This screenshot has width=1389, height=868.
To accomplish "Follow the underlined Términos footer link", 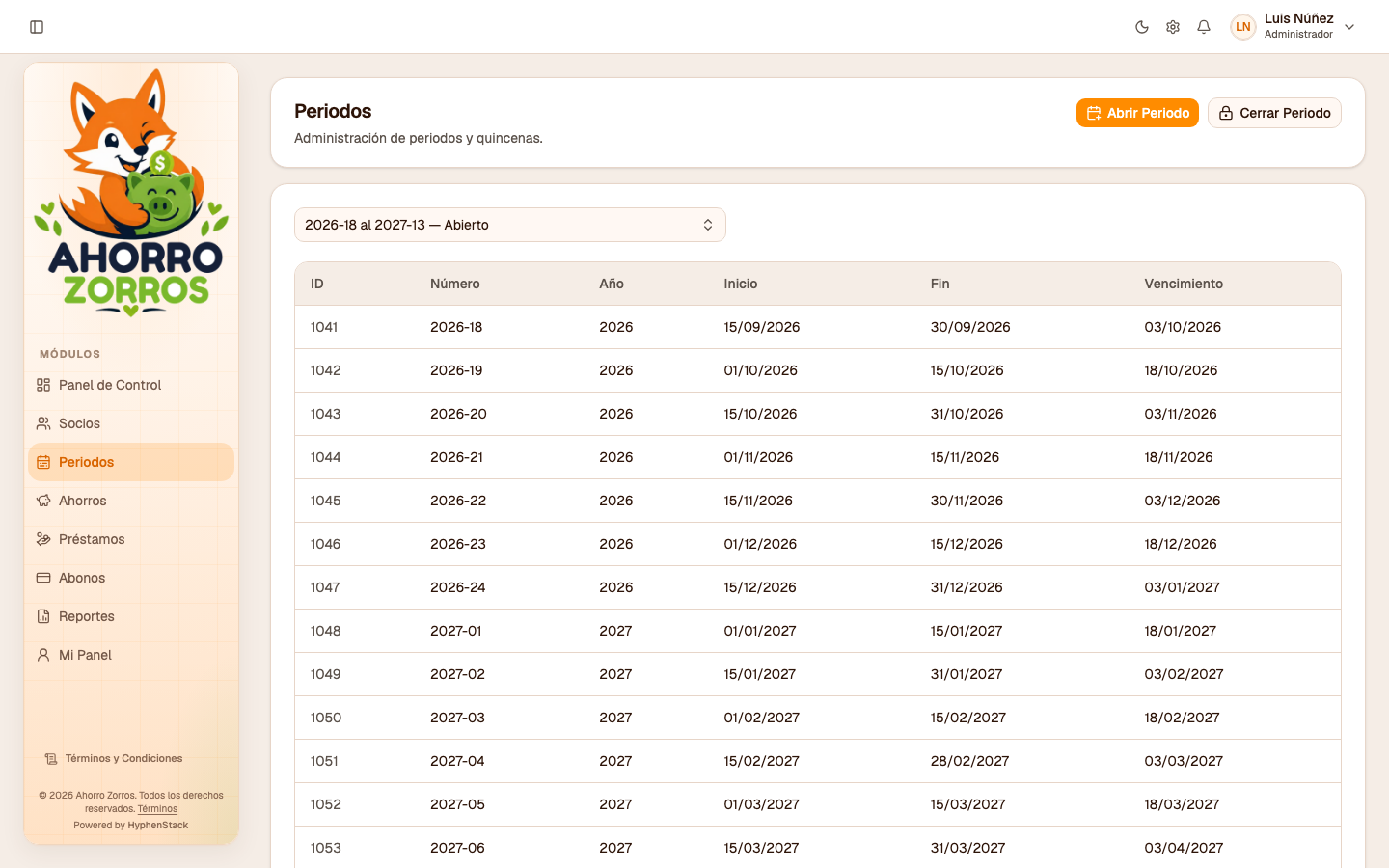I will coord(157,809).
